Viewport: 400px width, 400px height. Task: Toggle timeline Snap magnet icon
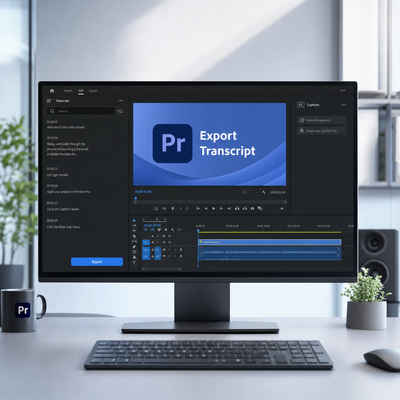pos(152,230)
